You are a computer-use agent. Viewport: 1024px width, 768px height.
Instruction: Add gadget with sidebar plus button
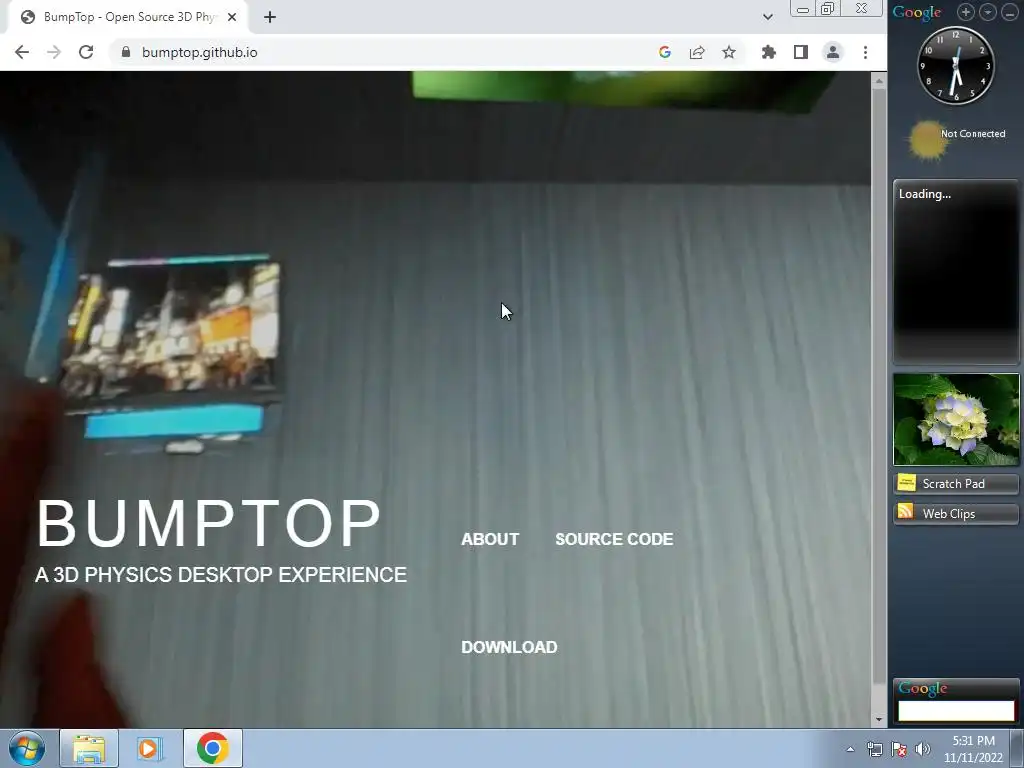pyautogui.click(x=965, y=12)
